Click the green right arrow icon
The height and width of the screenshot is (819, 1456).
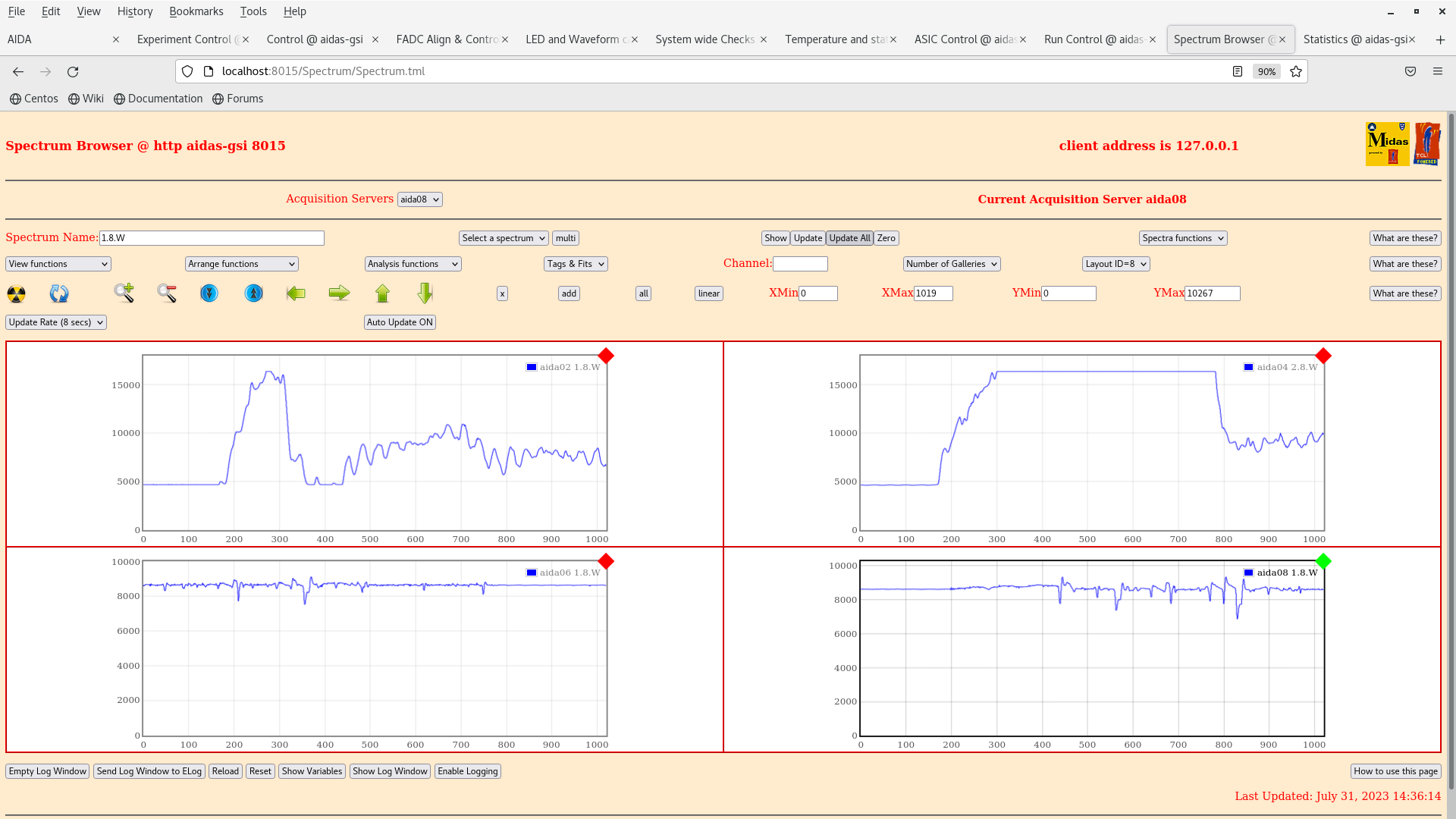tap(339, 293)
